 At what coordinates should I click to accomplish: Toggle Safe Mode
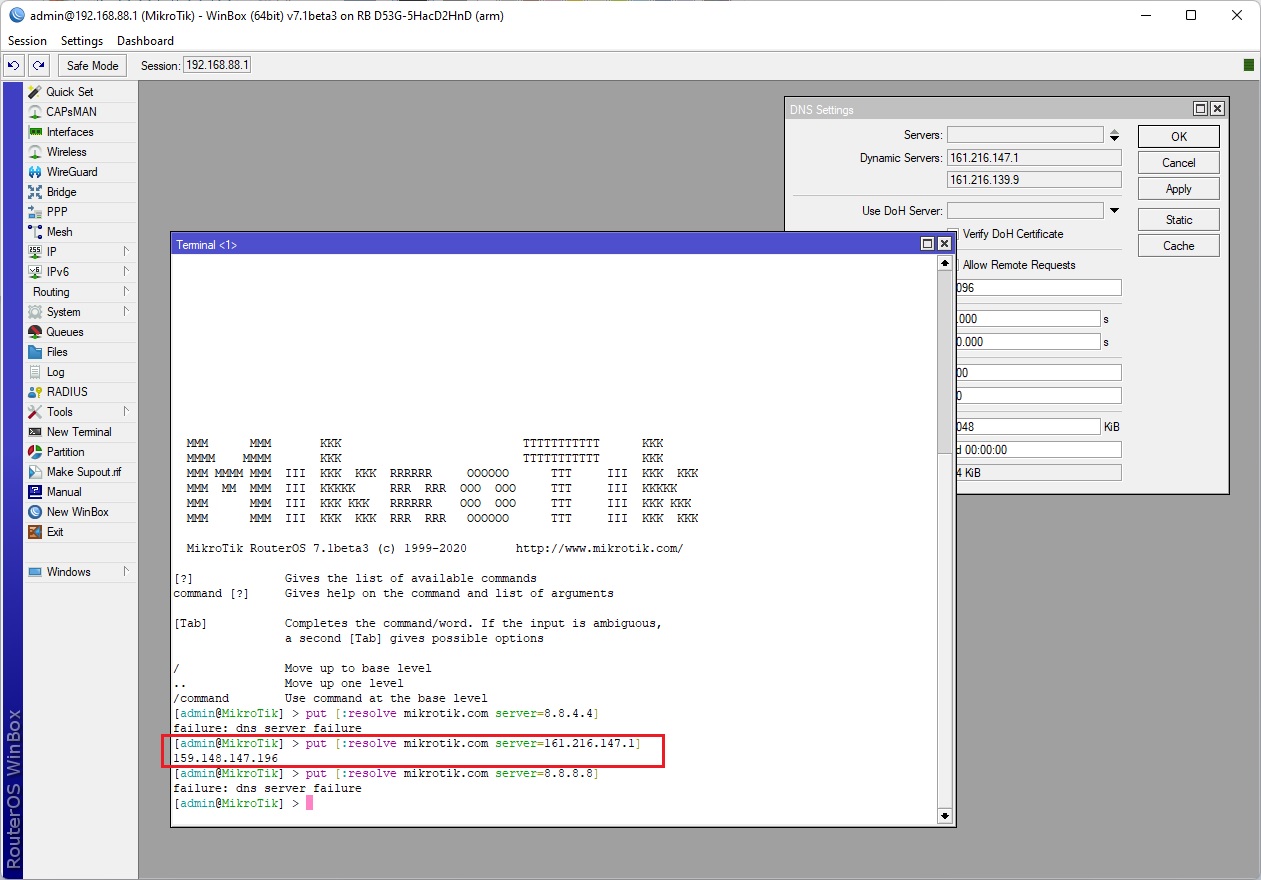92,66
